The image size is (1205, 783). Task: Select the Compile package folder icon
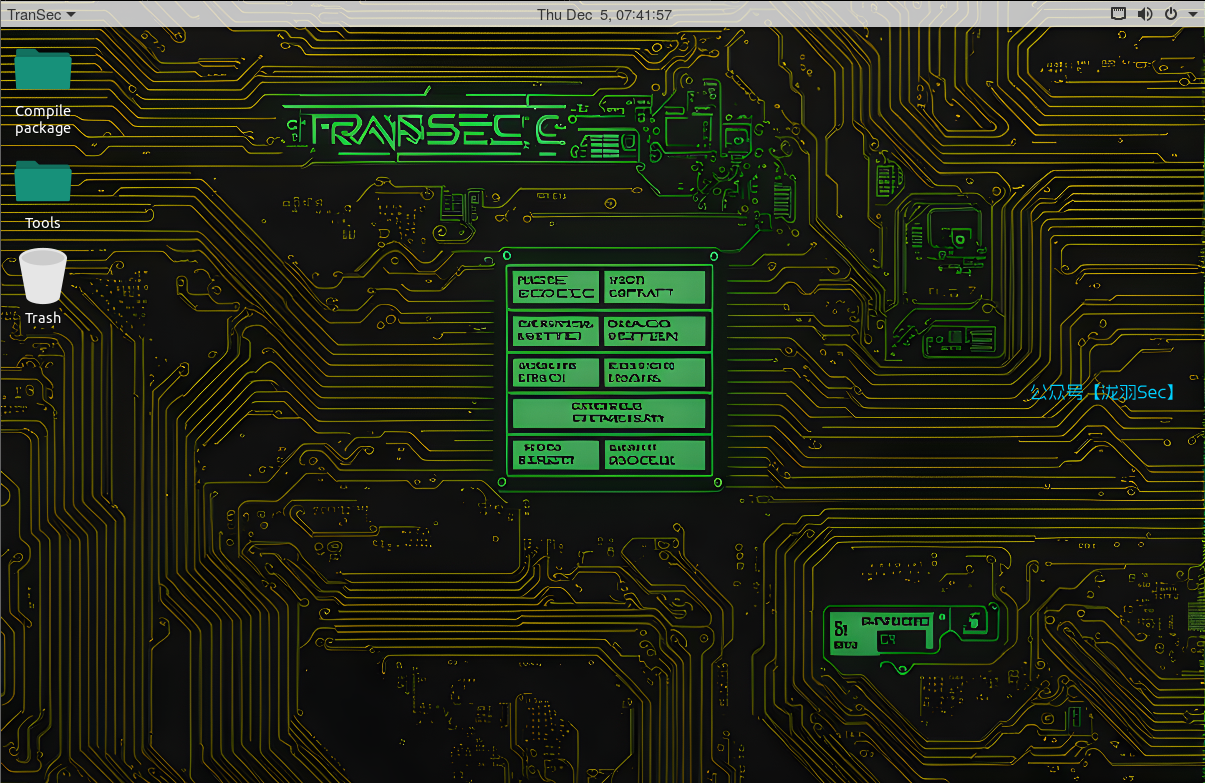coord(43,70)
